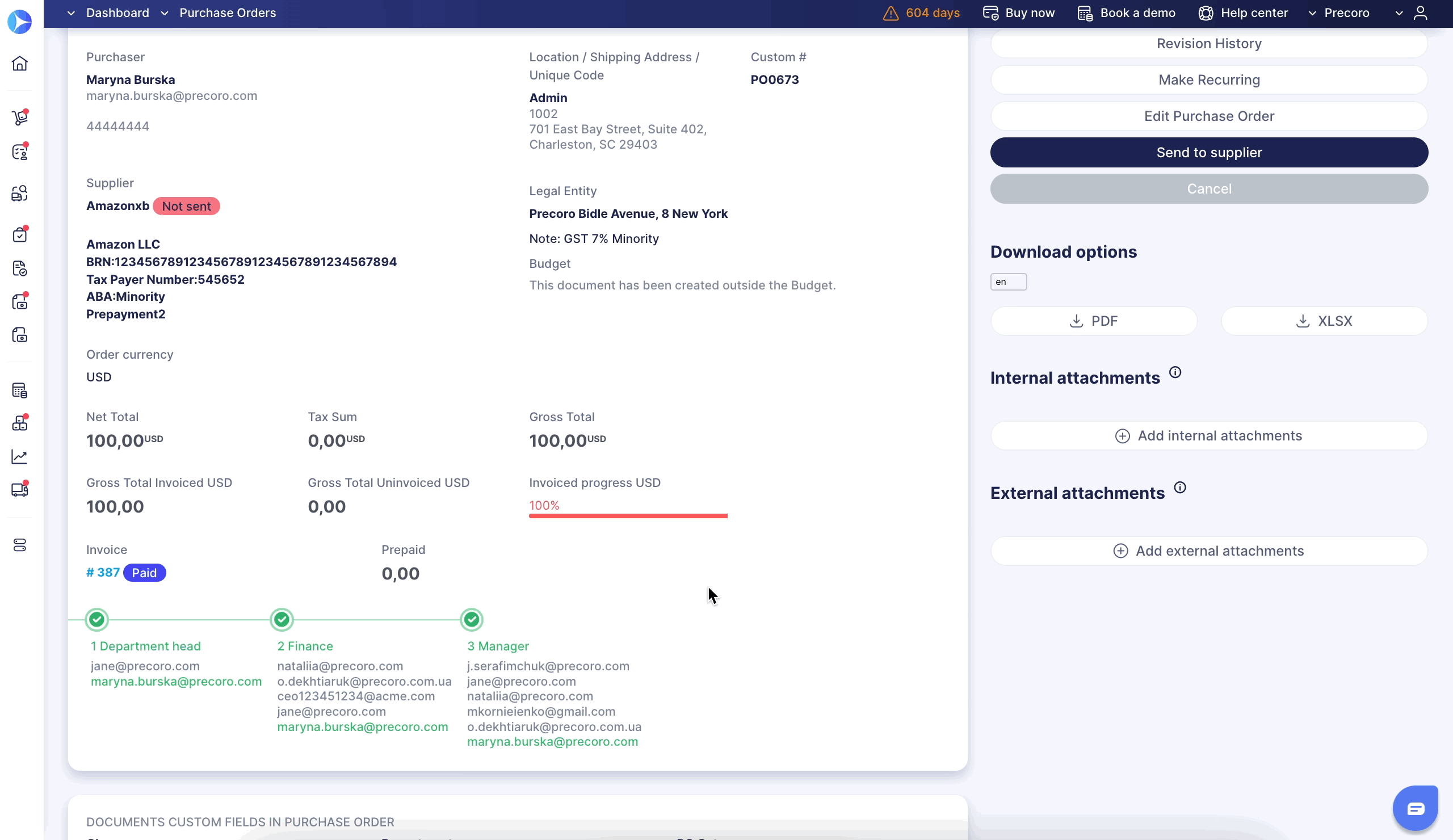Open the delivery truck sidebar icon

click(x=20, y=489)
